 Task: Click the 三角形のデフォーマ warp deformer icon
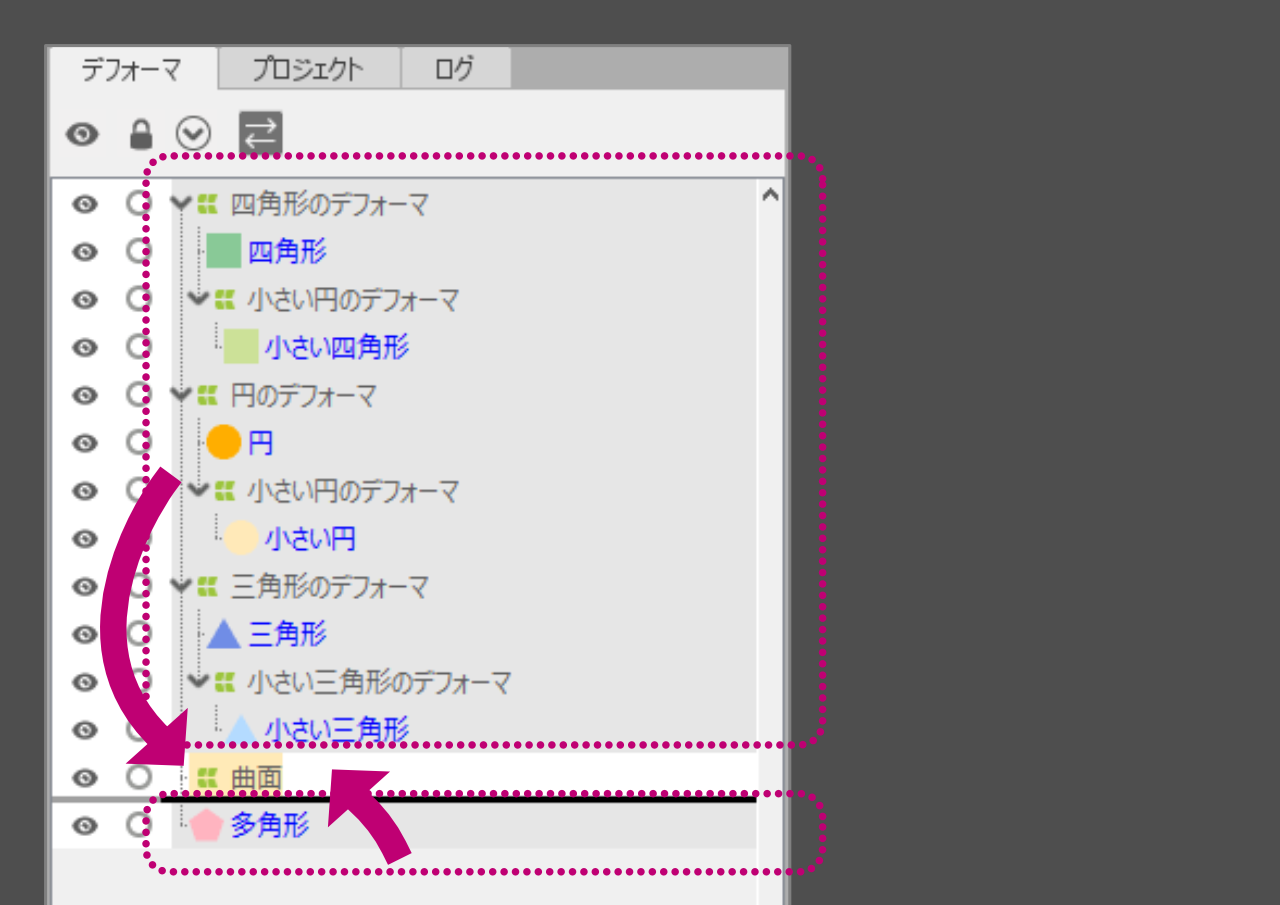207,586
